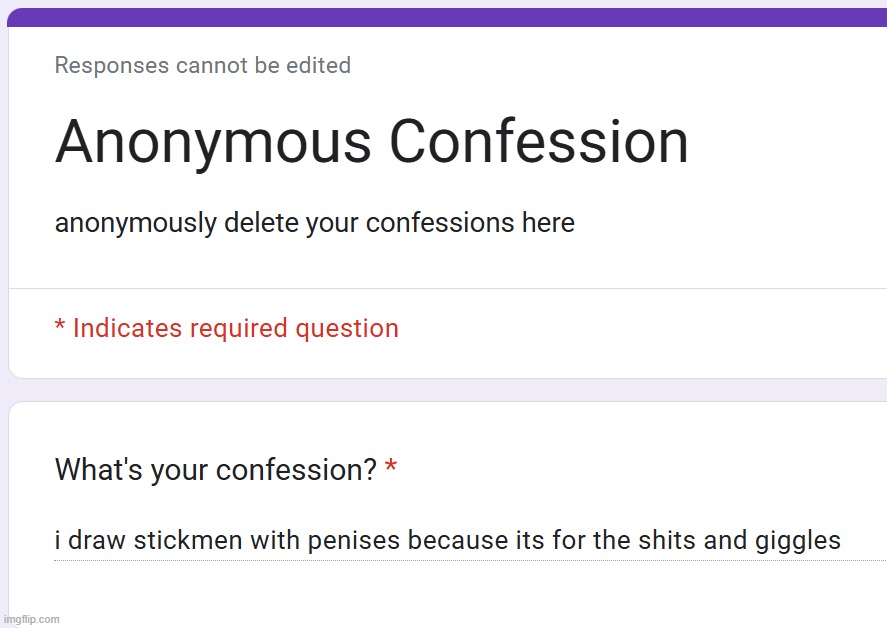
Task: Click the word "Confession" in the title
Action: click(538, 141)
